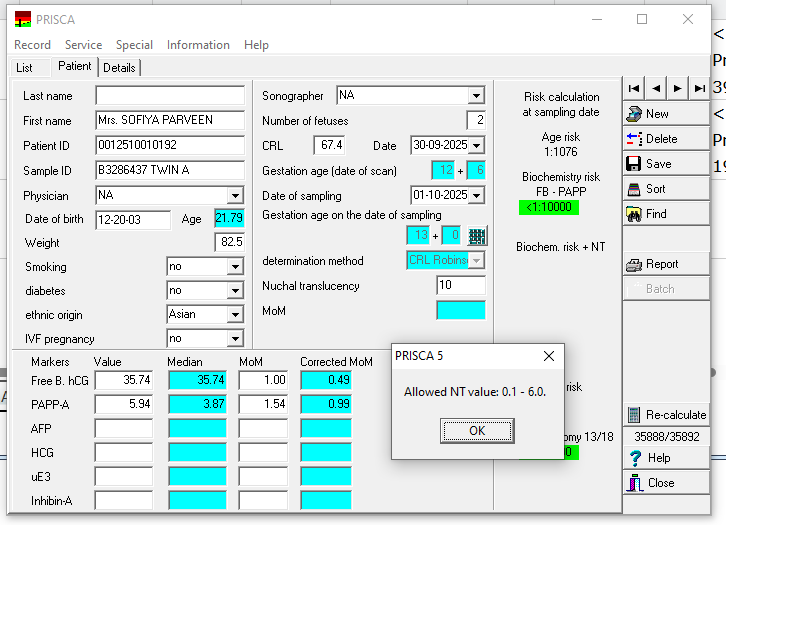Switch to the Details tab

pos(119,68)
